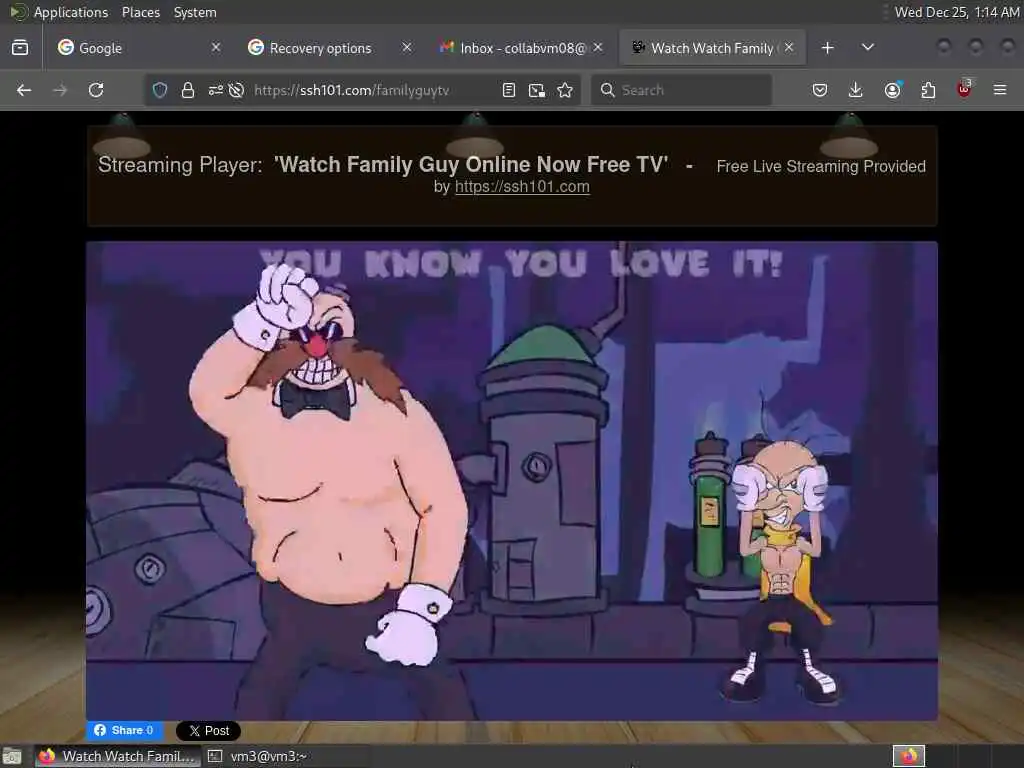Open the Firefox account icon
The image size is (1024, 768).
[892, 90]
